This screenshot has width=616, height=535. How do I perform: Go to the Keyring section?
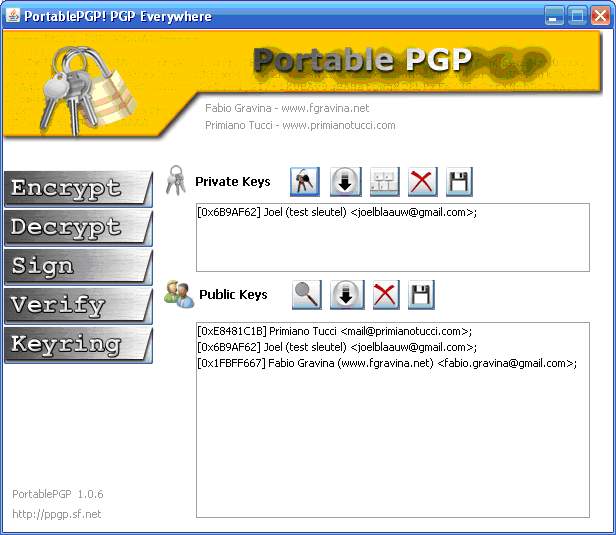coord(78,344)
